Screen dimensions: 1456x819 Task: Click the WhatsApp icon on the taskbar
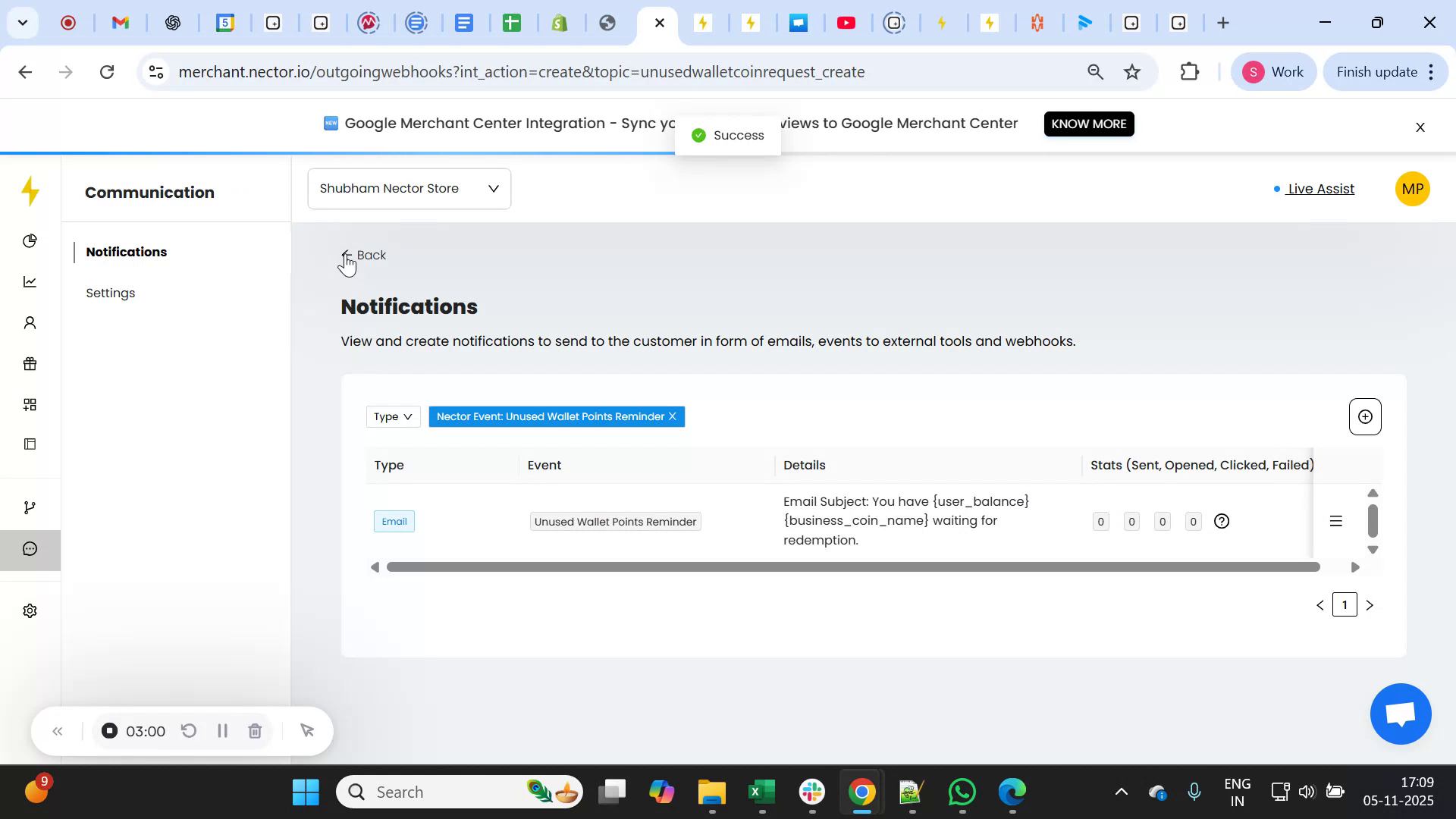(961, 791)
